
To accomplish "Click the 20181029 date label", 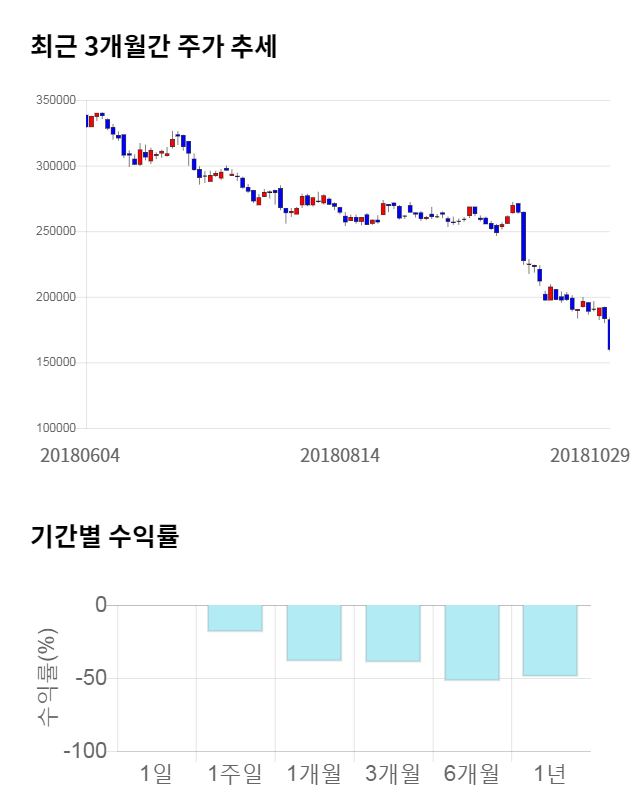I will pos(590,455).
